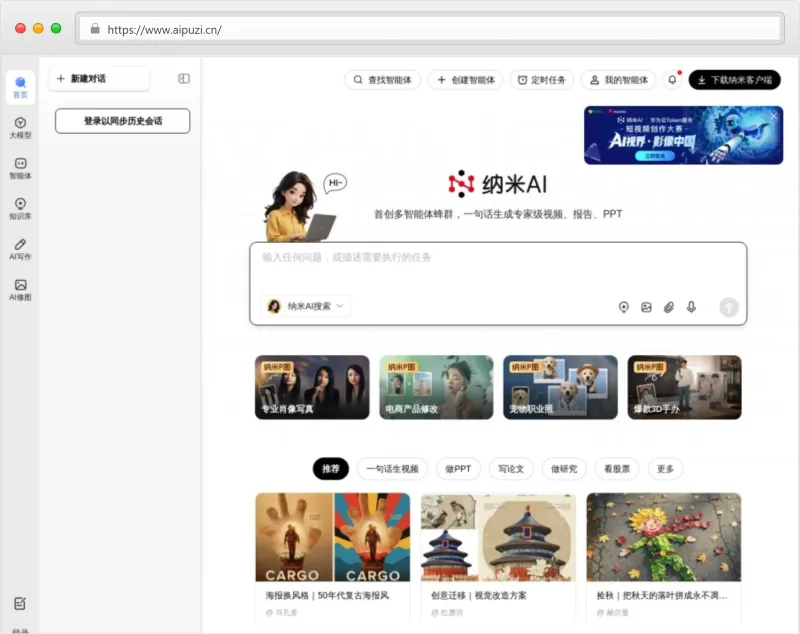This screenshot has width=800, height=634.
Task: Select the 做PPT tab
Action: [458, 469]
